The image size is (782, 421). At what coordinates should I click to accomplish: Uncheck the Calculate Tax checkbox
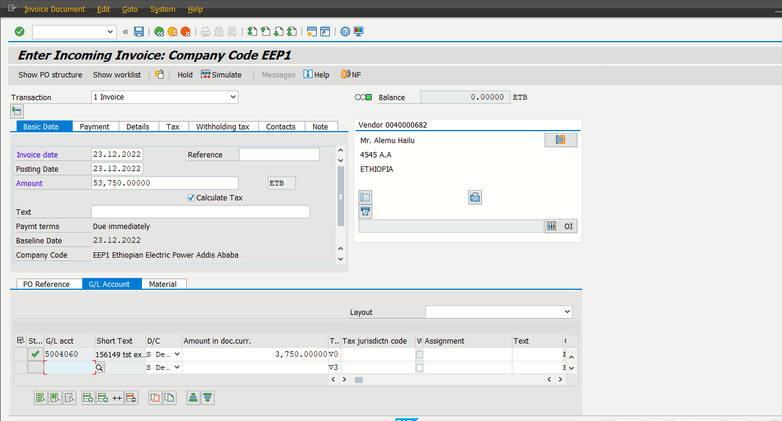[x=191, y=198]
